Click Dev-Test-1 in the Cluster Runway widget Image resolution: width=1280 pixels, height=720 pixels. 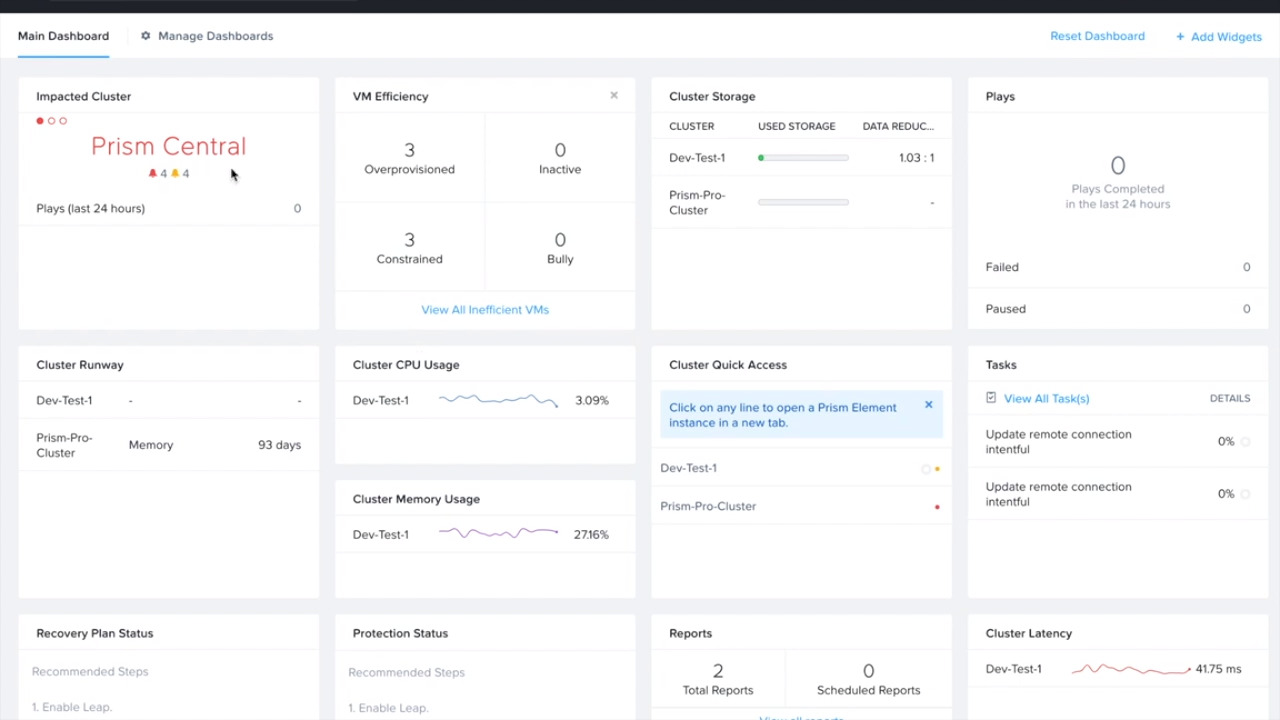pyautogui.click(x=64, y=400)
